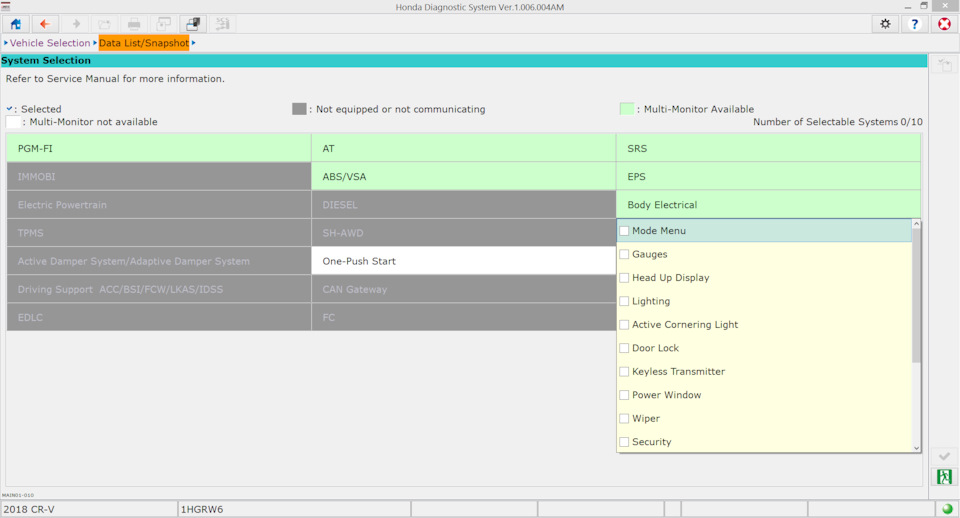Select the Active Cornering Light checkbox

624,325
